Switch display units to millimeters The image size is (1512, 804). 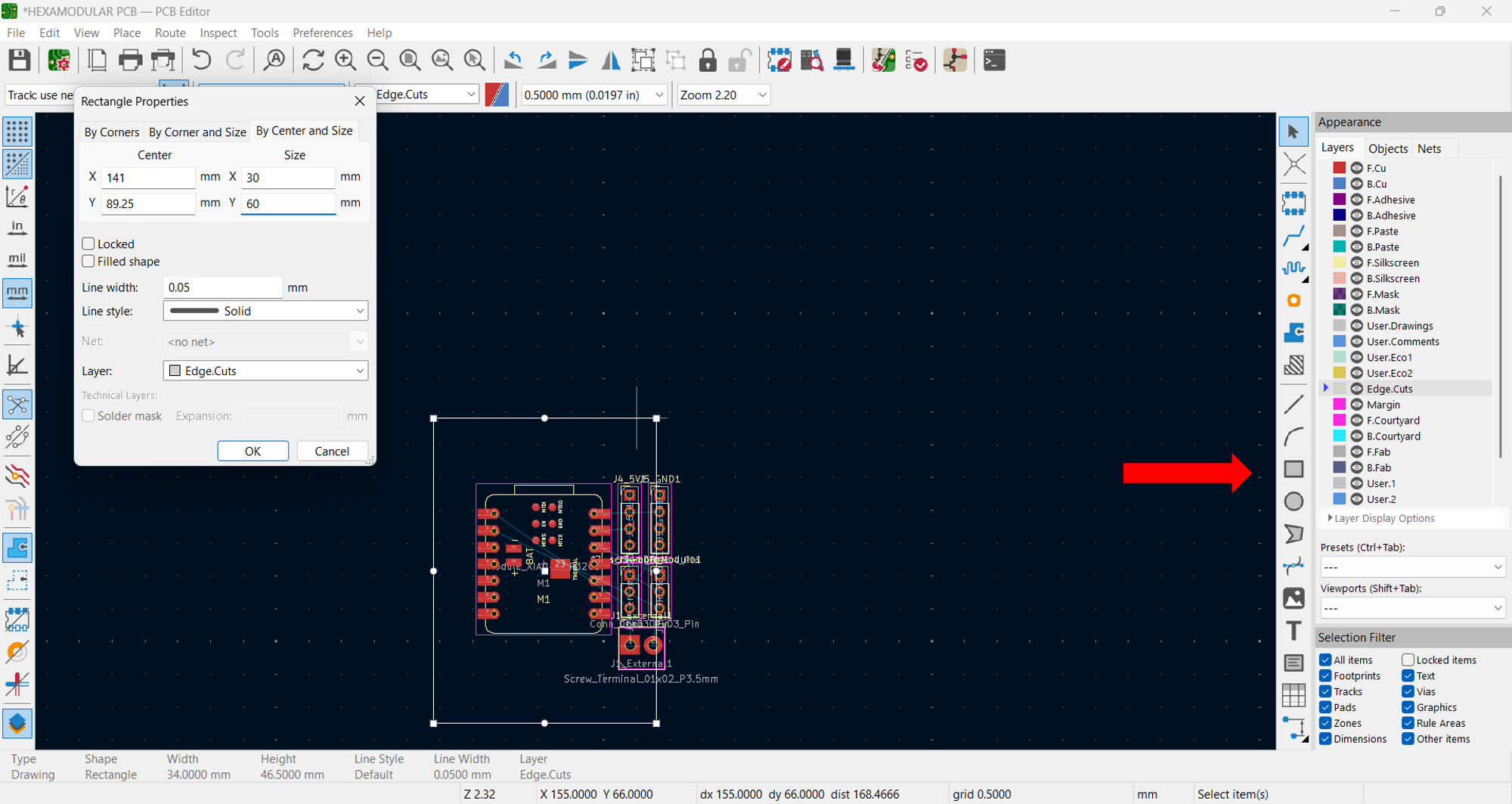(17, 293)
